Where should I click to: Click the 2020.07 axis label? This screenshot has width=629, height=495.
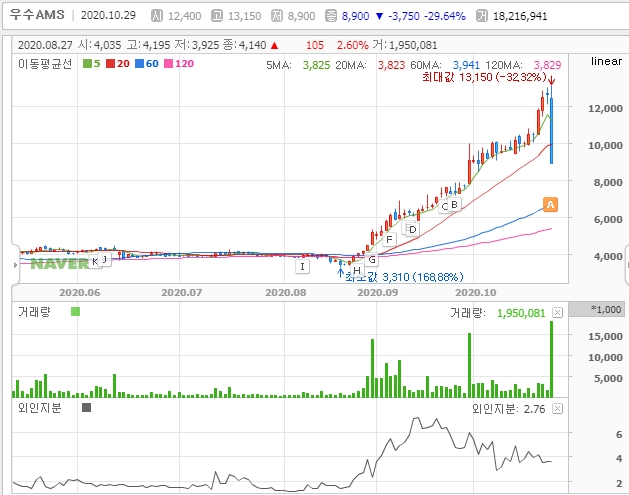coord(181,292)
